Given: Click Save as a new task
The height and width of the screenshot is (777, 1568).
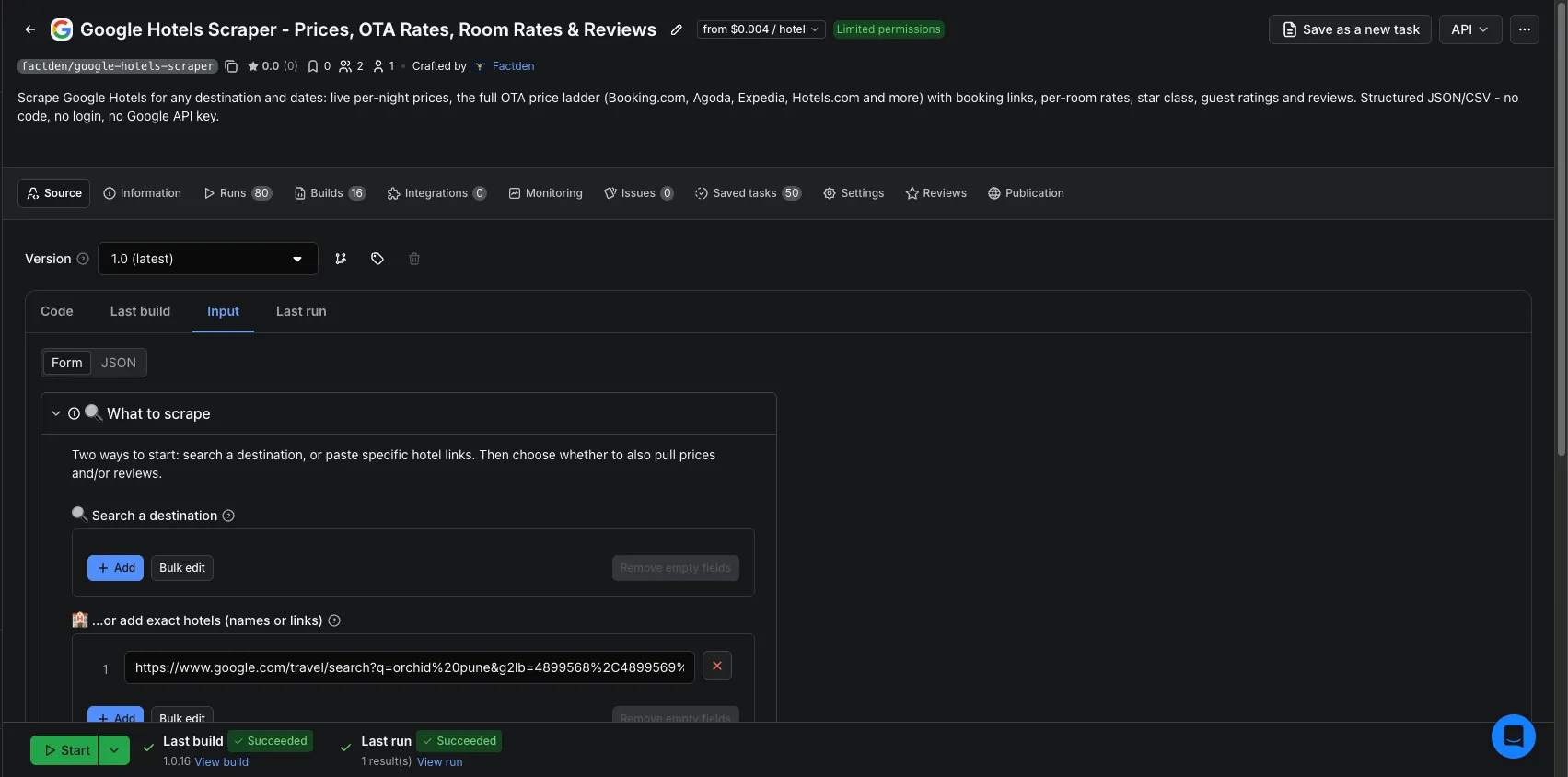Looking at the screenshot, I should coord(1350,29).
